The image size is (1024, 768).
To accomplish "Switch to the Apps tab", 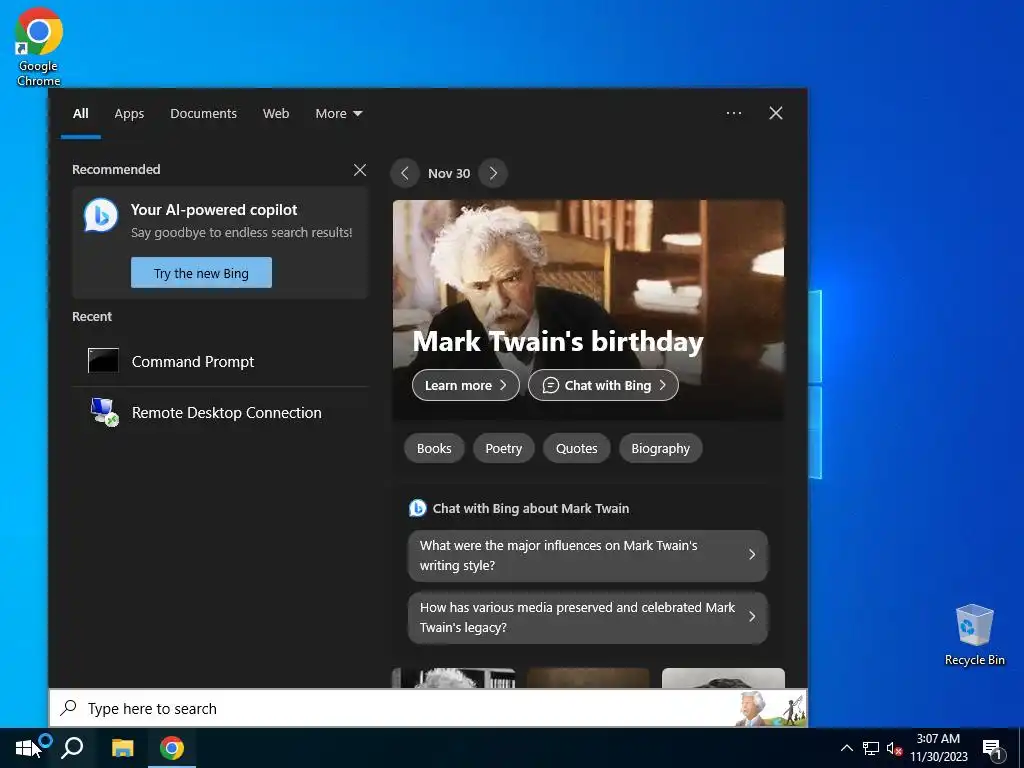I will point(129,114).
